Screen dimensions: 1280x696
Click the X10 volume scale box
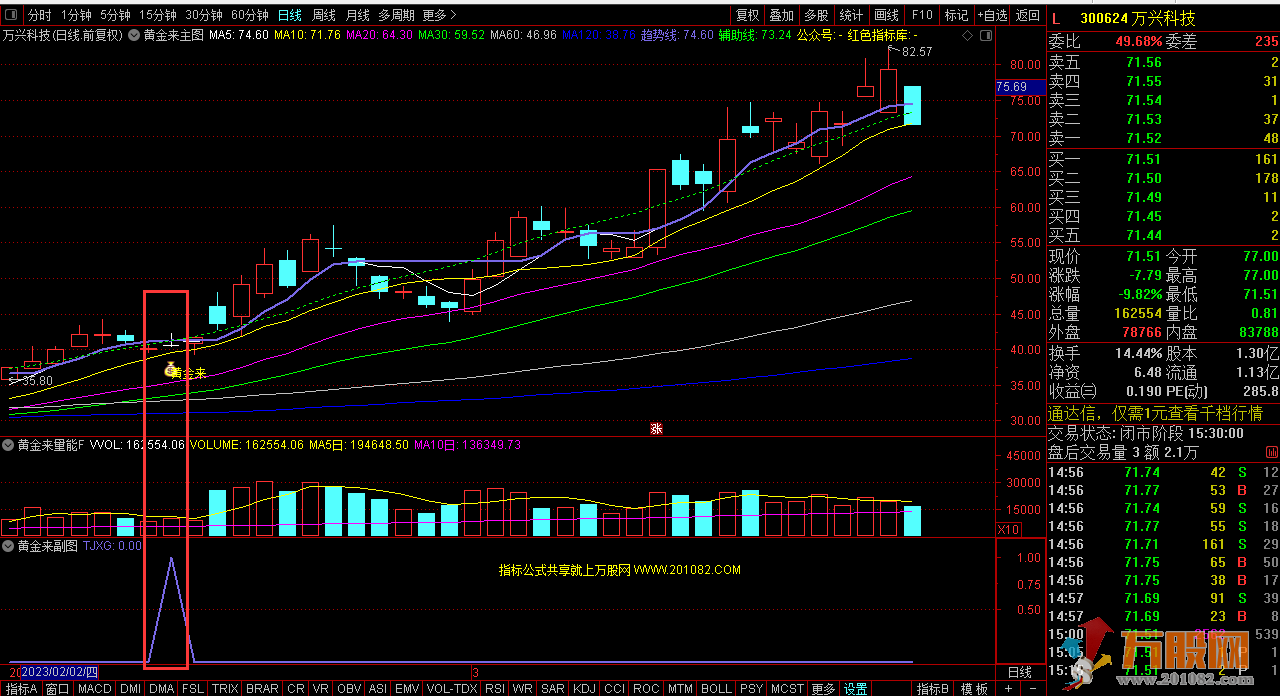point(1009,529)
